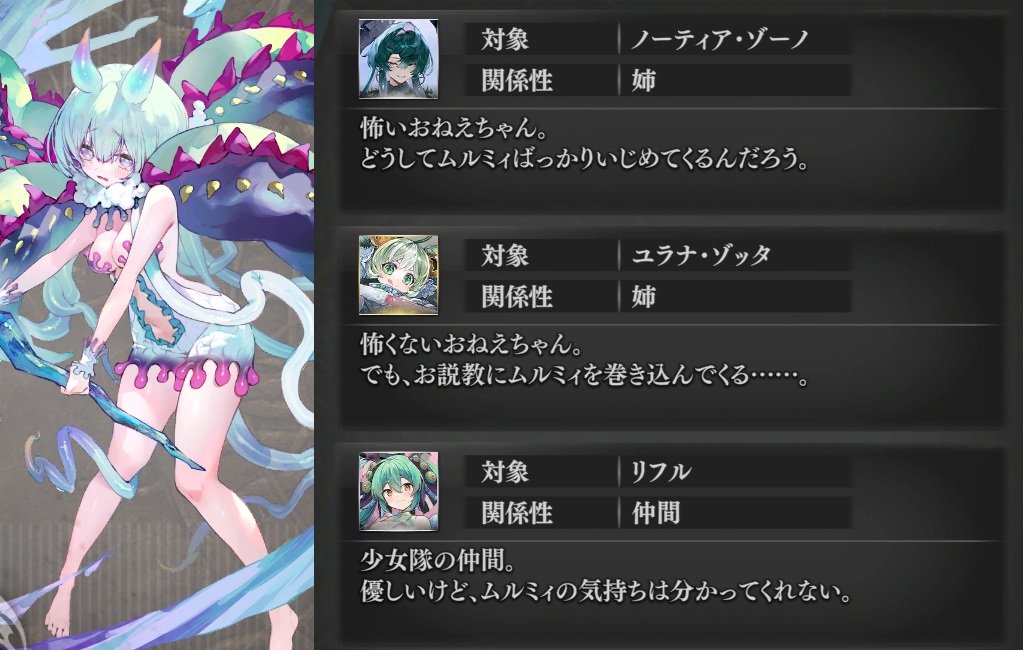Click the 関係性 label in the second entry
Screen dimensions: 1023x650
(x=517, y=296)
